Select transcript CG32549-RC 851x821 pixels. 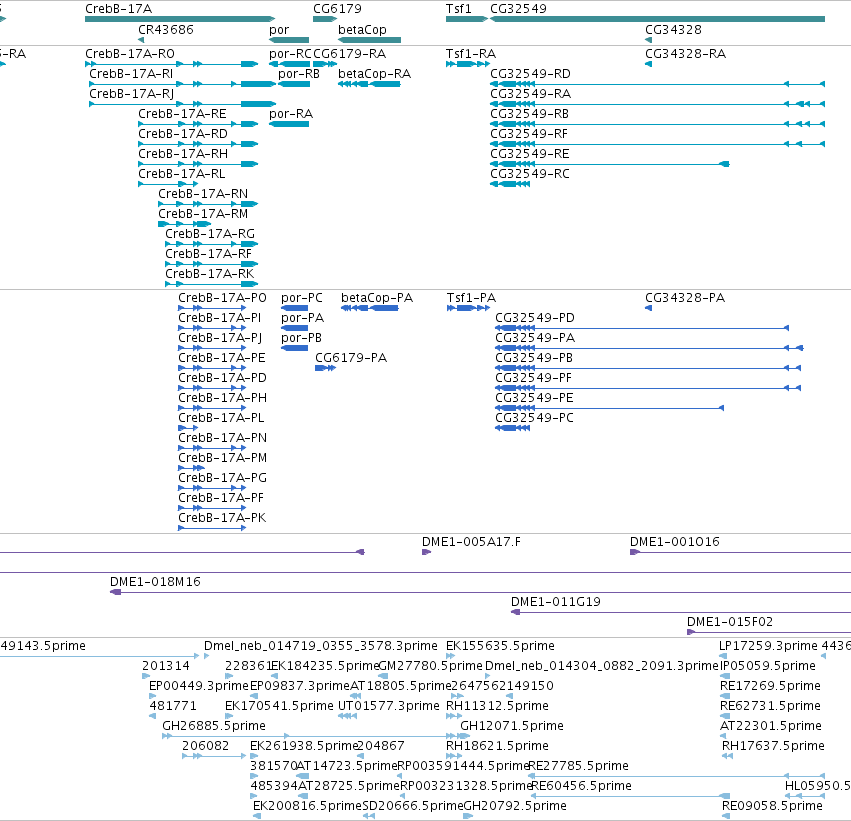[530, 174]
